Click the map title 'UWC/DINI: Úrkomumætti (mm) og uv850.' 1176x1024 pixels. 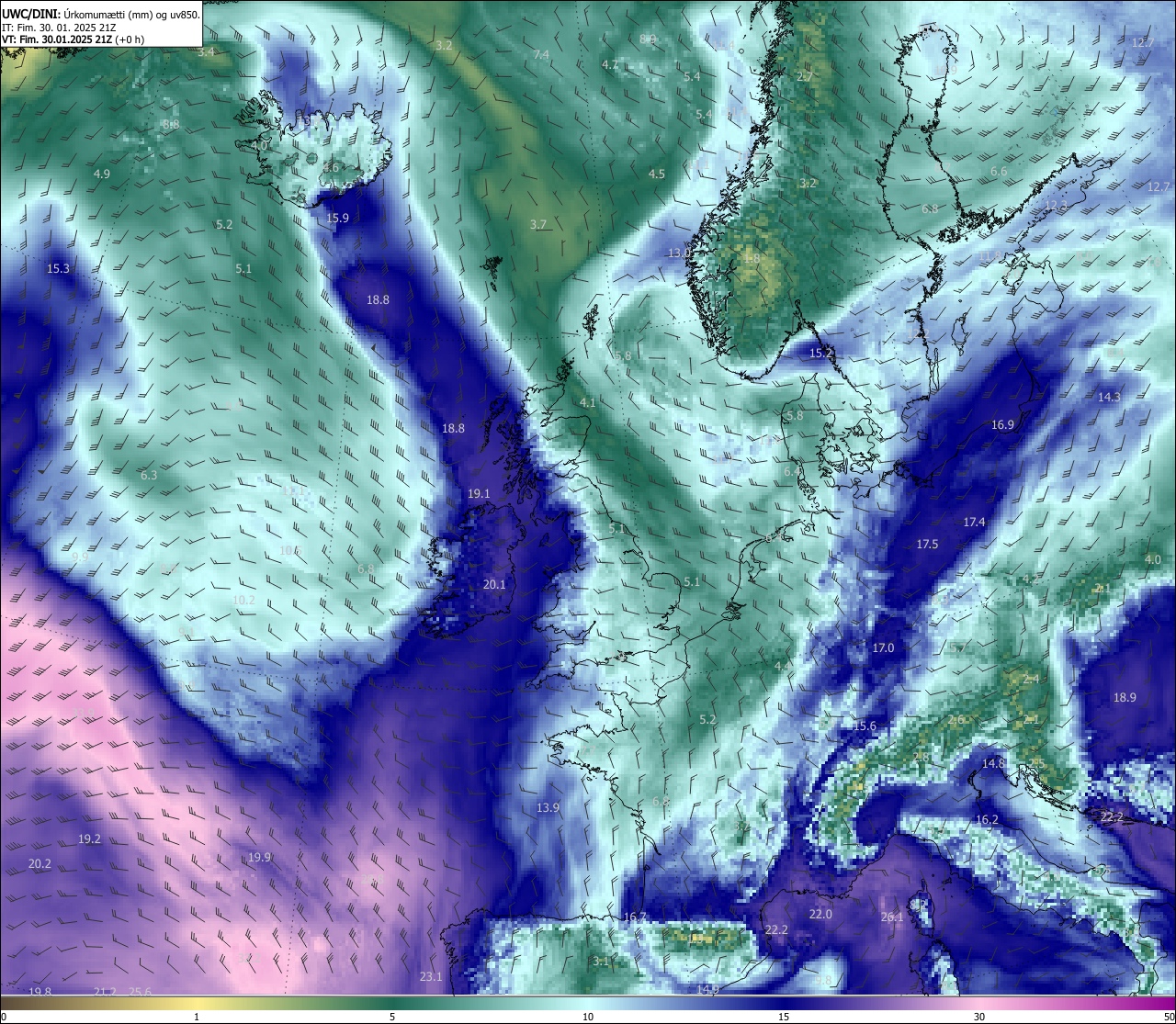[x=101, y=14]
